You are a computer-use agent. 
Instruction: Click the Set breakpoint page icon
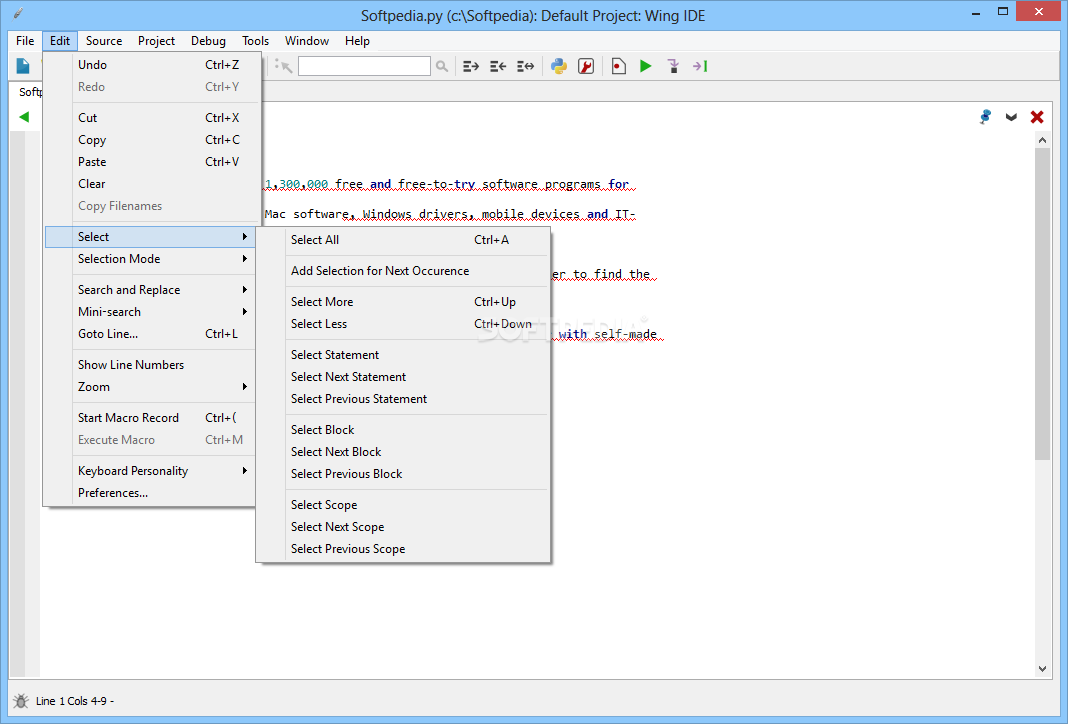[x=618, y=66]
